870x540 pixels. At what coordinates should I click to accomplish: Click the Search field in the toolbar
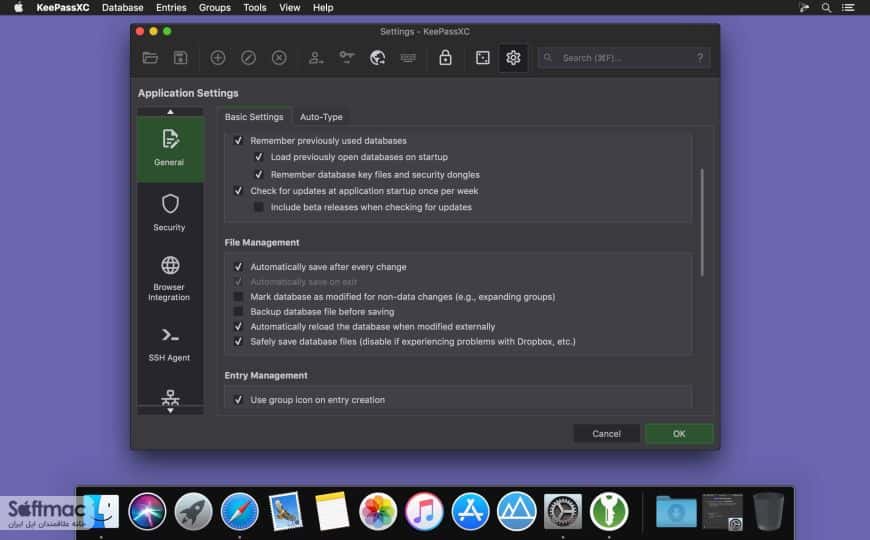coord(624,58)
